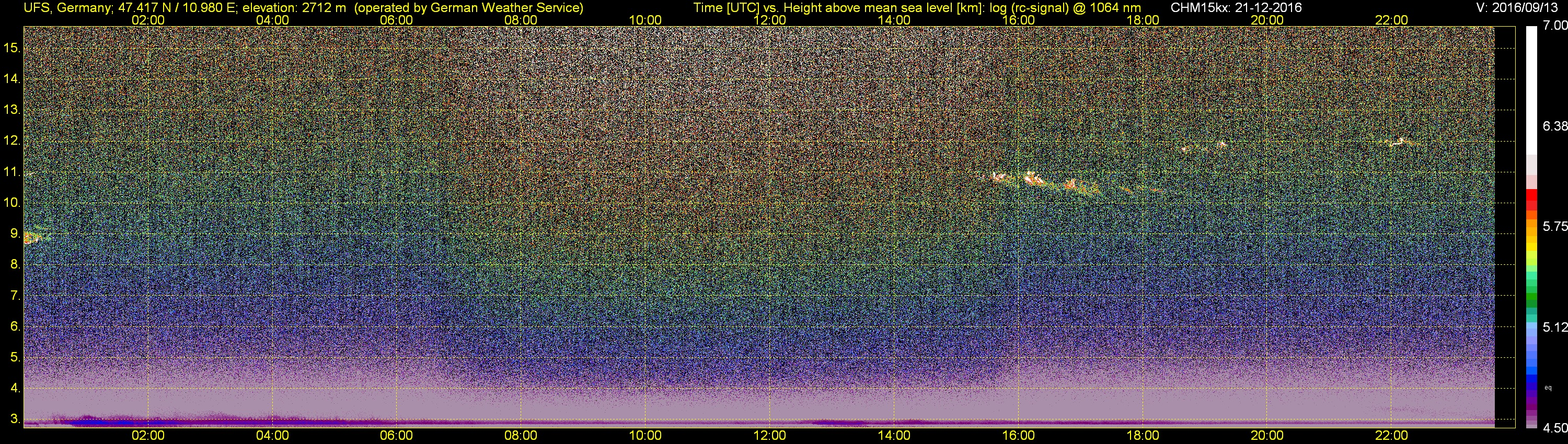
Task: Click the '06:00' label on the bottom time axis
Action: tap(396, 436)
